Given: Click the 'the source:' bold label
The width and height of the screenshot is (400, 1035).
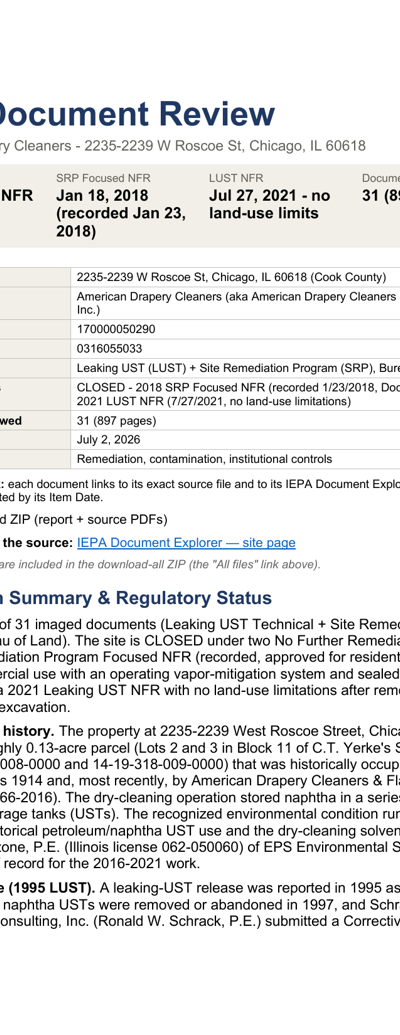Looking at the screenshot, I should (36, 543).
